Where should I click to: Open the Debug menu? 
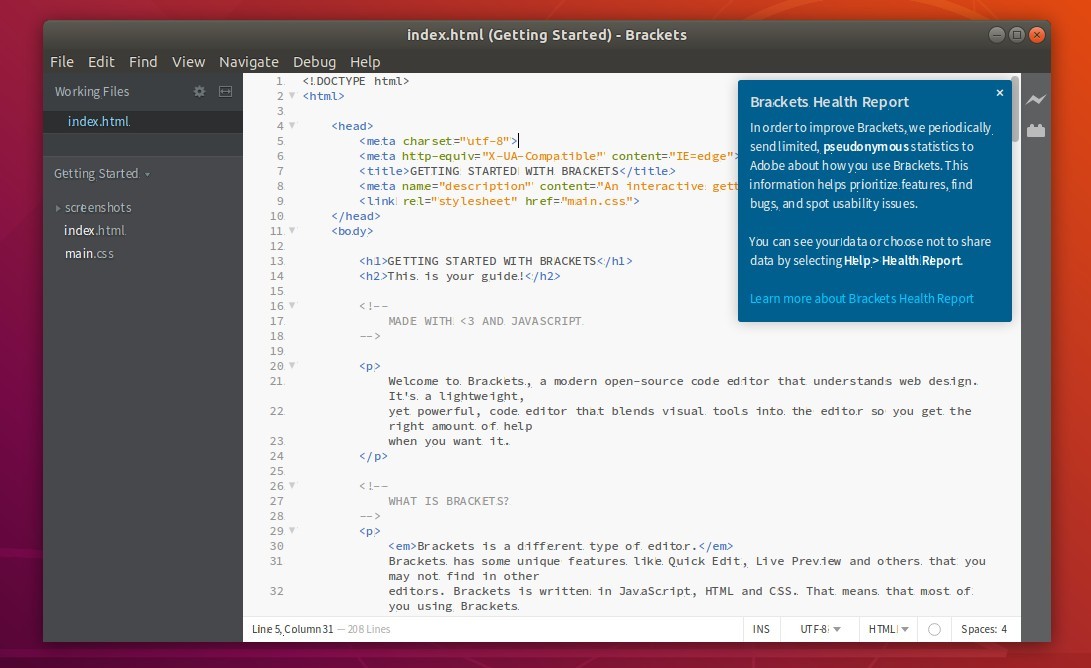click(x=314, y=61)
